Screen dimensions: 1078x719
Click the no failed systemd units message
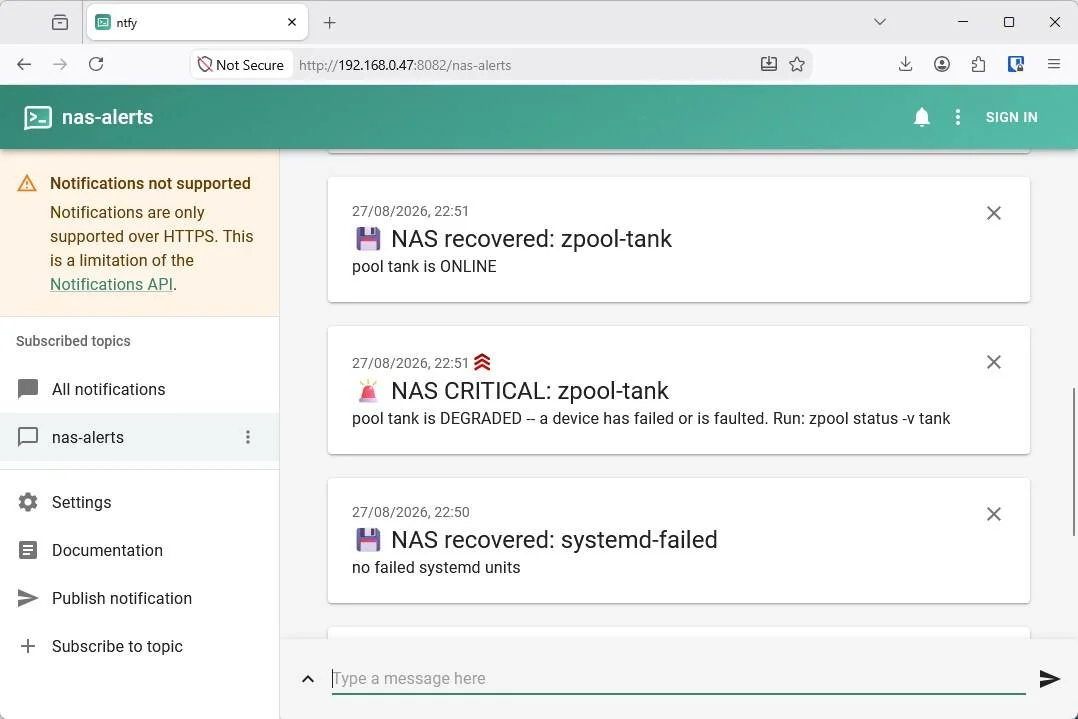(x=436, y=568)
